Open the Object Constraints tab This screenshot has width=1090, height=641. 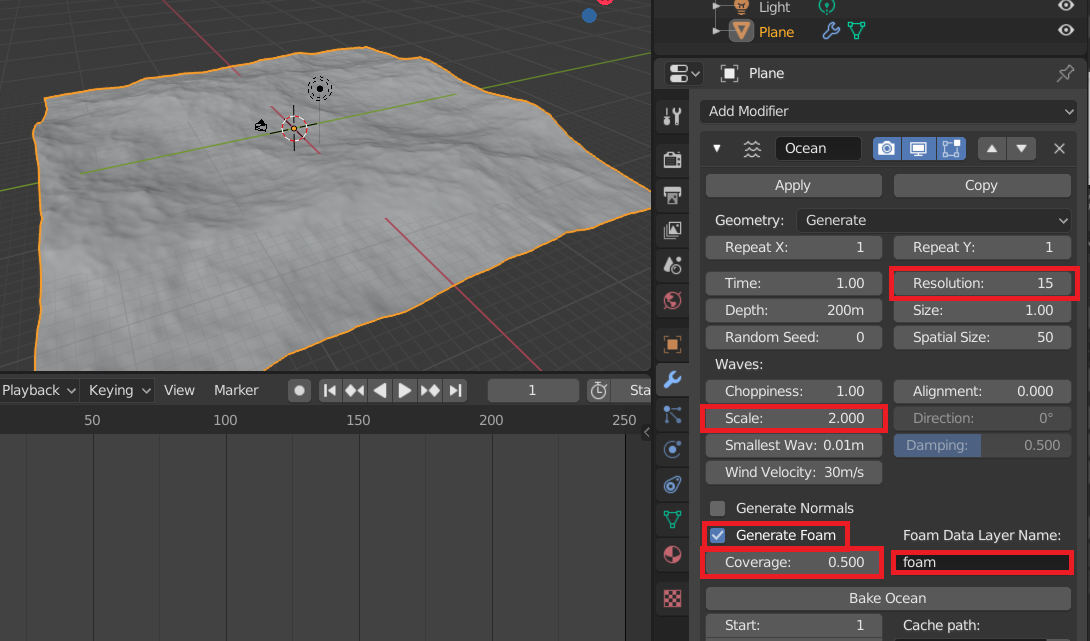click(672, 485)
